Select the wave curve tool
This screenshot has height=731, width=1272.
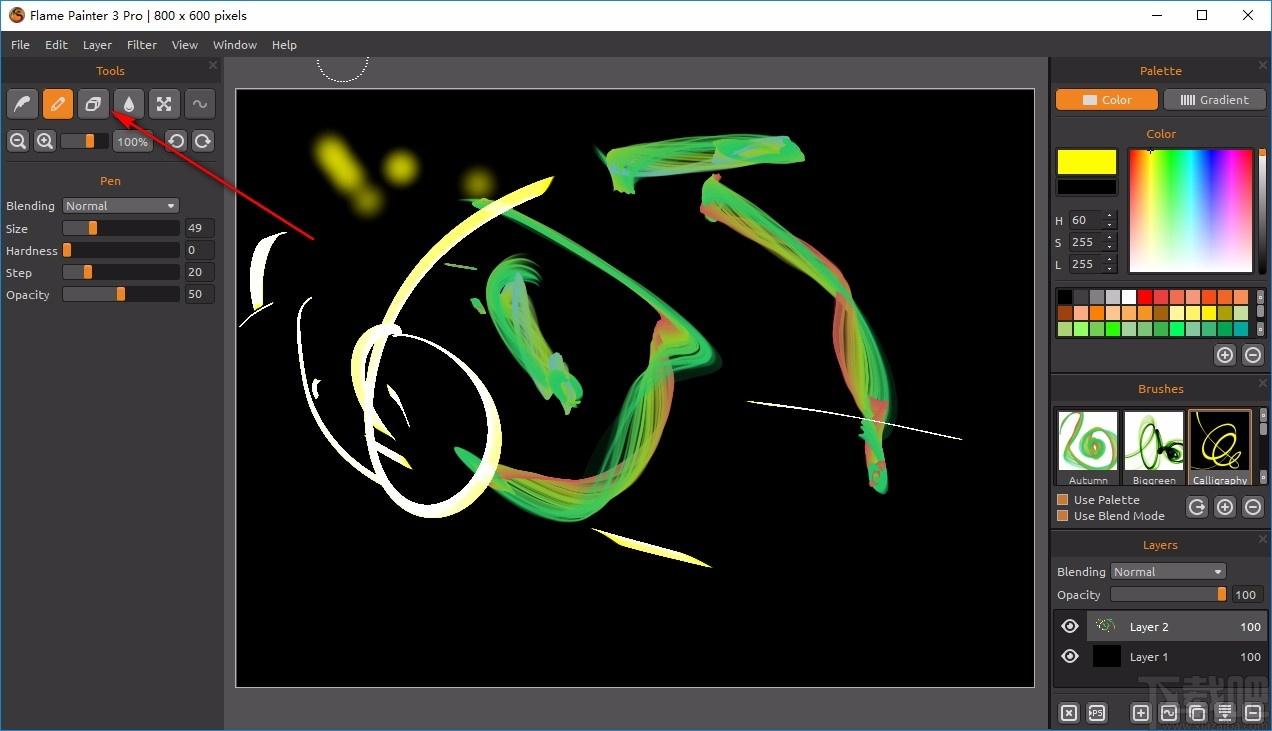pyautogui.click(x=200, y=103)
